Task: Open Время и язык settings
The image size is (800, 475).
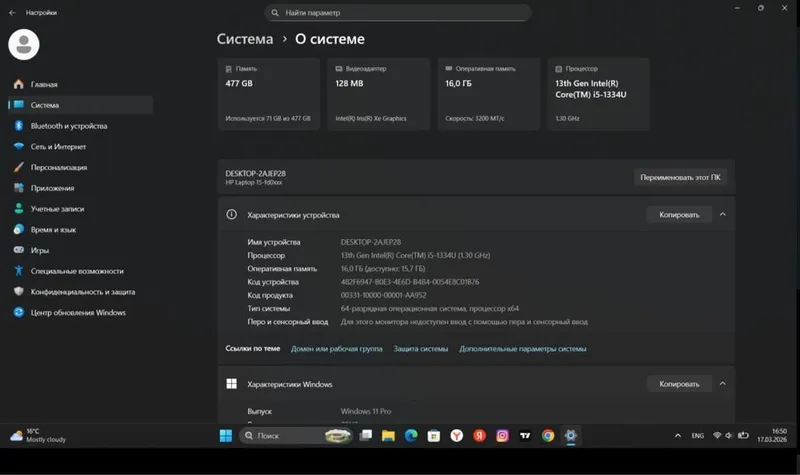Action: pyautogui.click(x=81, y=230)
